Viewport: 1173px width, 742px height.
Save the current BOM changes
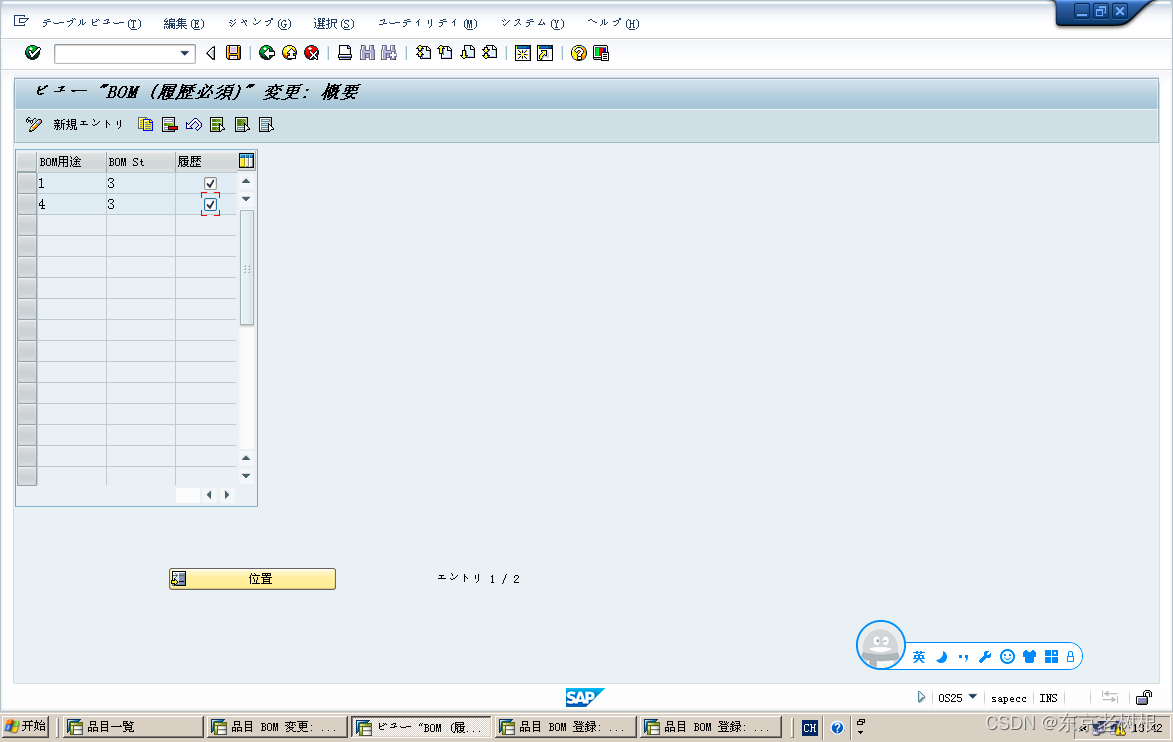(231, 53)
